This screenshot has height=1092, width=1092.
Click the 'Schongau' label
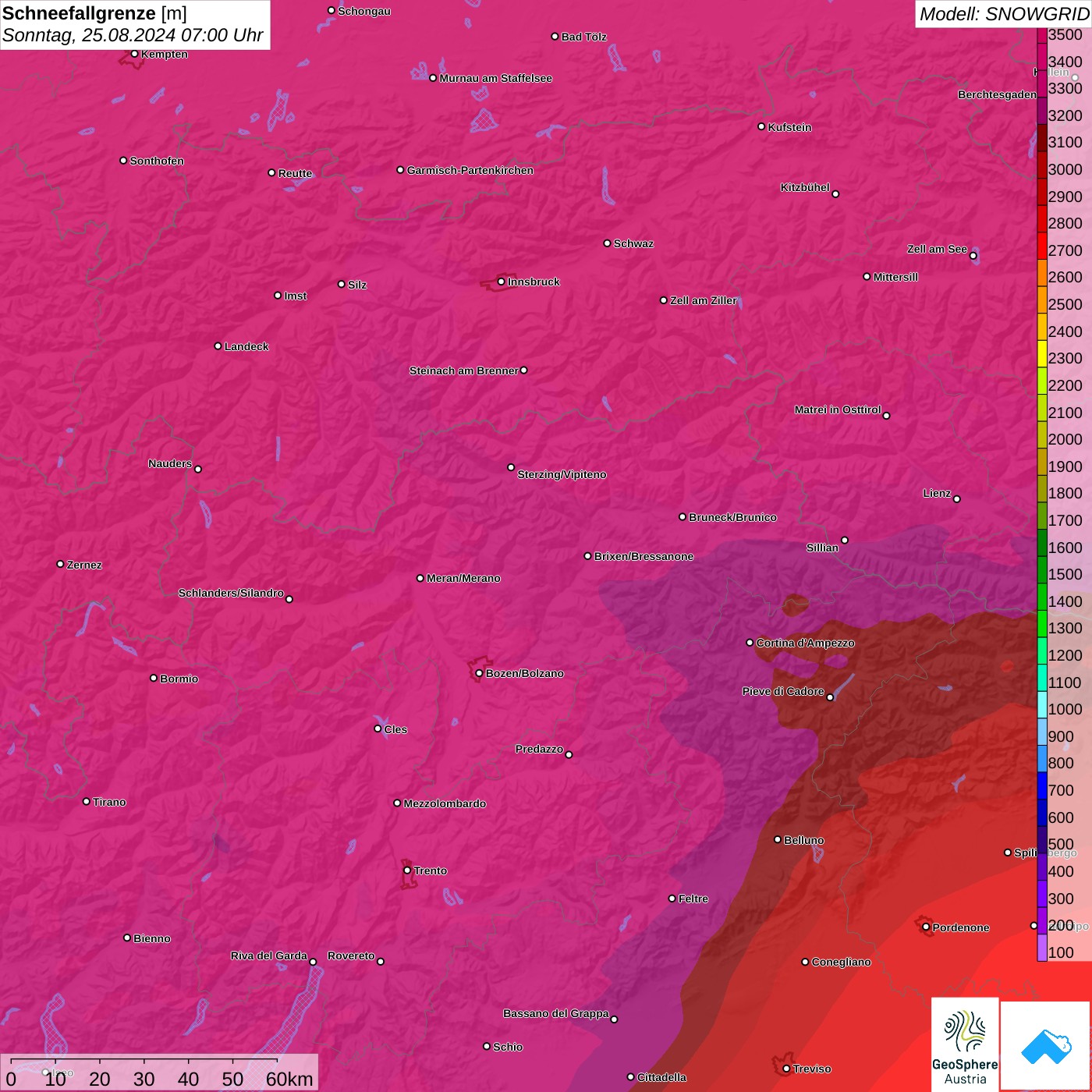[x=364, y=11]
